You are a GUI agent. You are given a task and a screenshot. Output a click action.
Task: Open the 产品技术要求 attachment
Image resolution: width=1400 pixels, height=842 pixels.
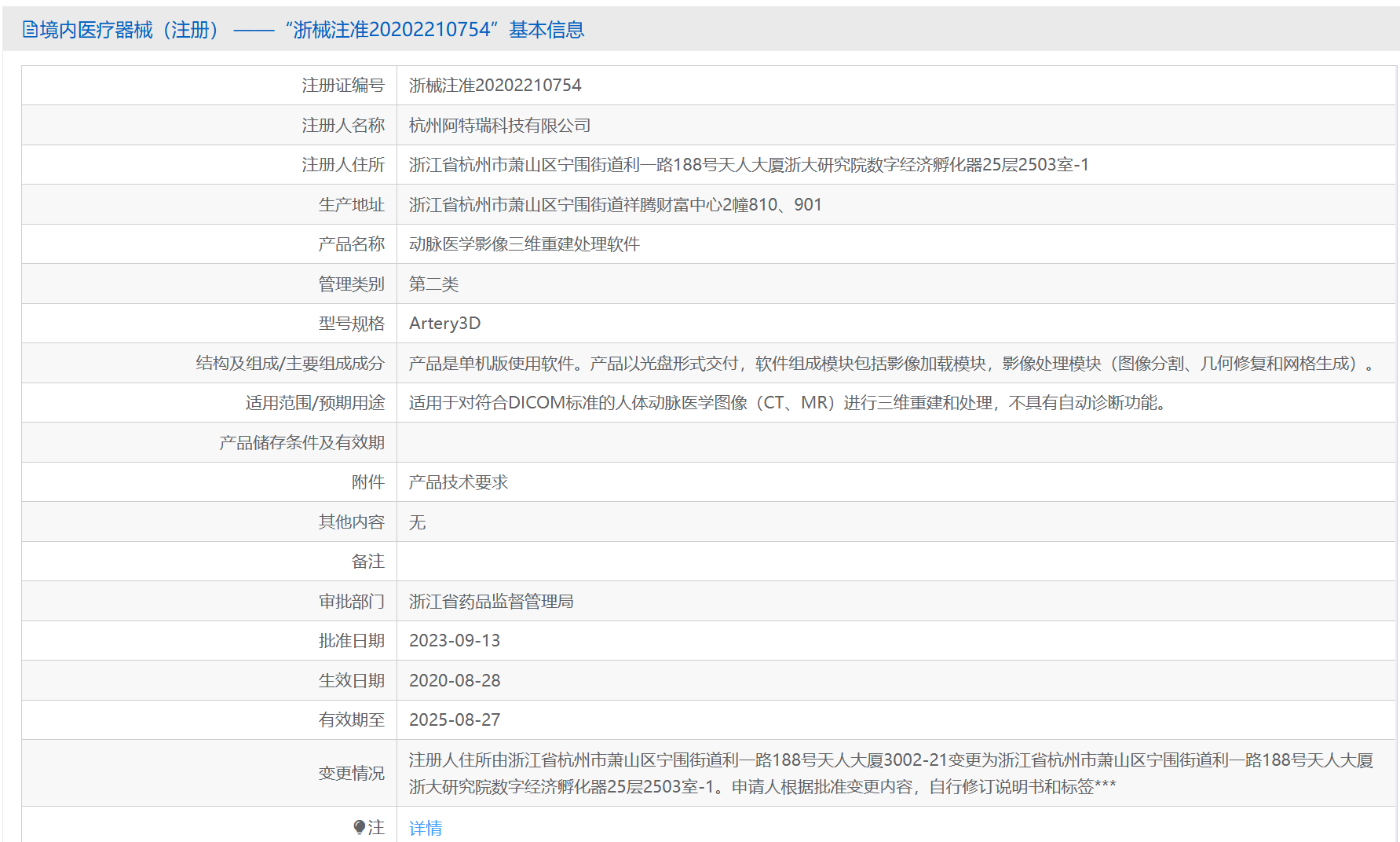(459, 482)
